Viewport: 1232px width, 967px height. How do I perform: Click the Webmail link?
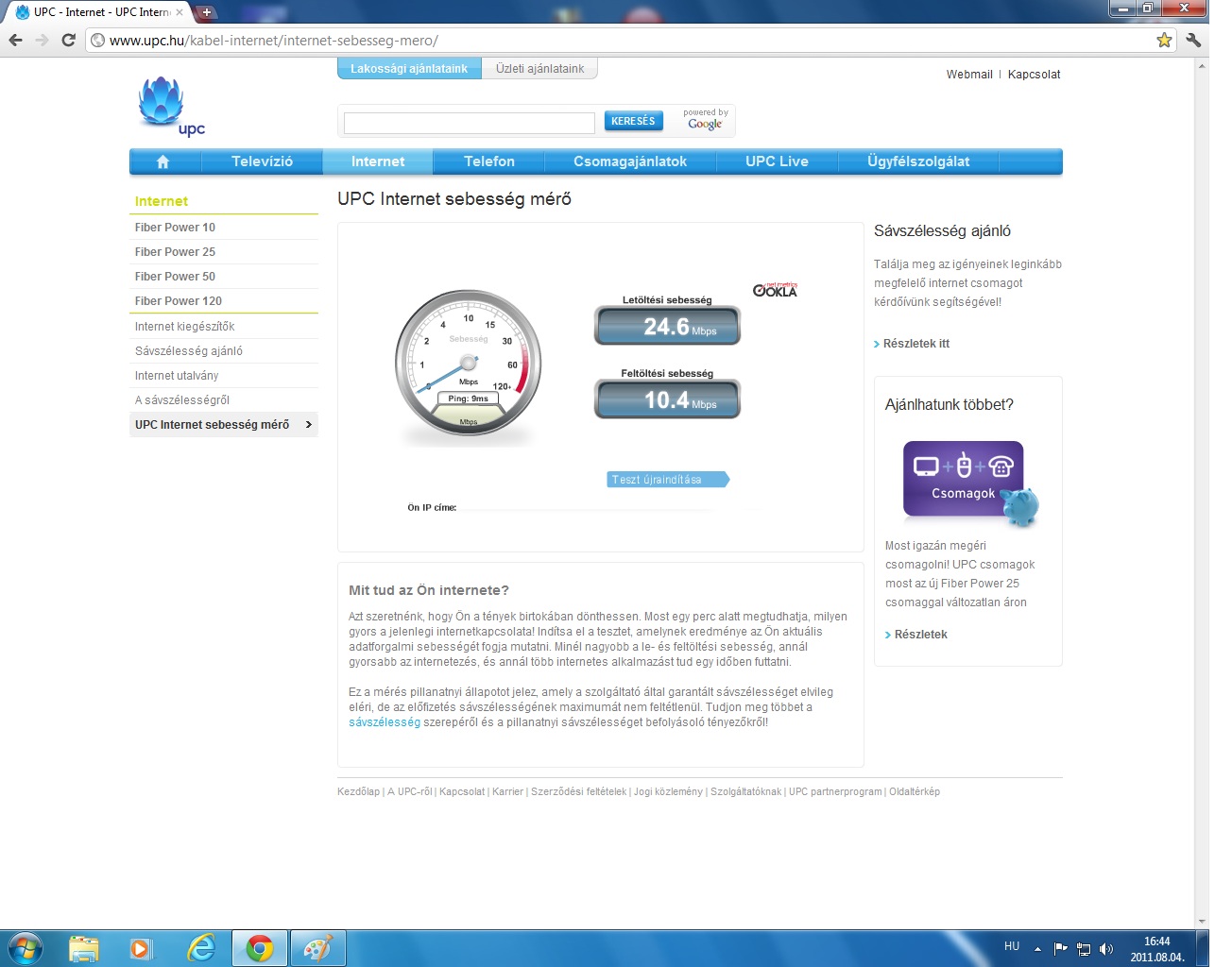969,75
